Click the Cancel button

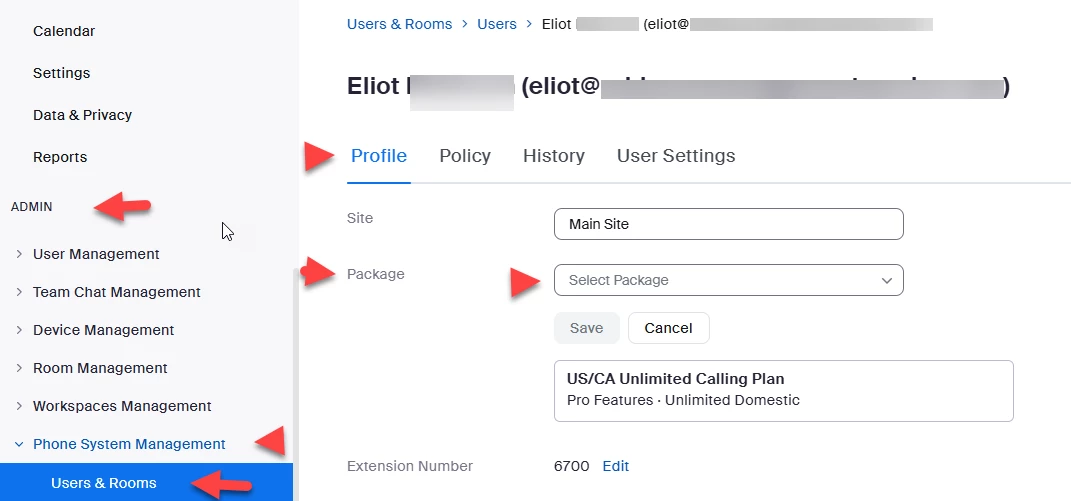pos(668,328)
